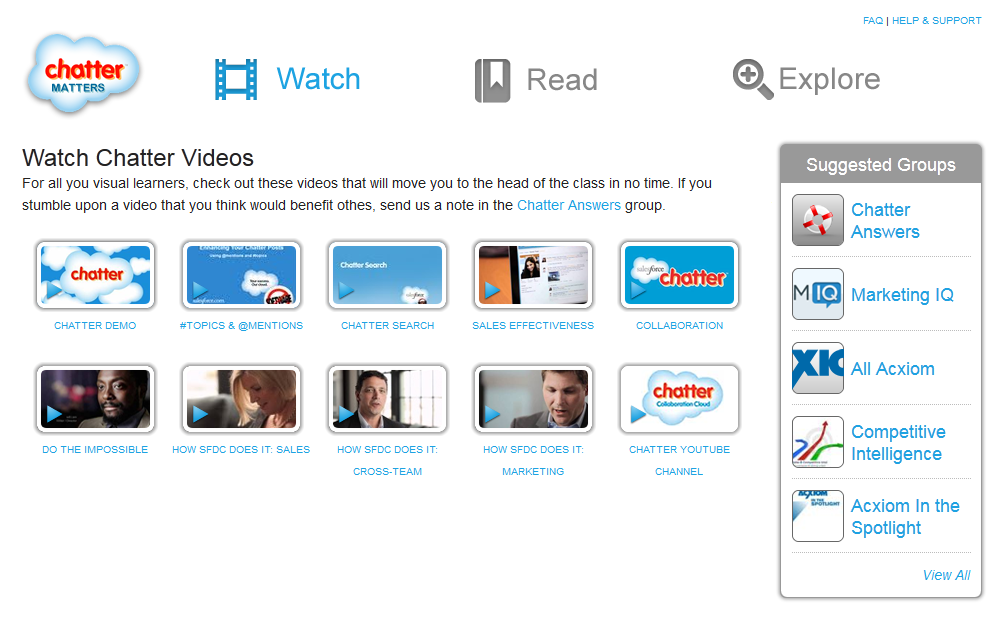Follow the Chatter Answers link in description
Viewport: 1008px width, 627px height.
click(569, 205)
